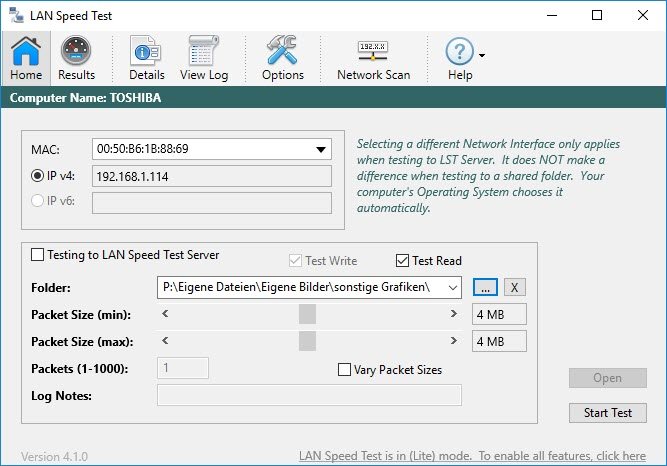Click the Log Notes text field
667x466 pixels.
pos(309,395)
